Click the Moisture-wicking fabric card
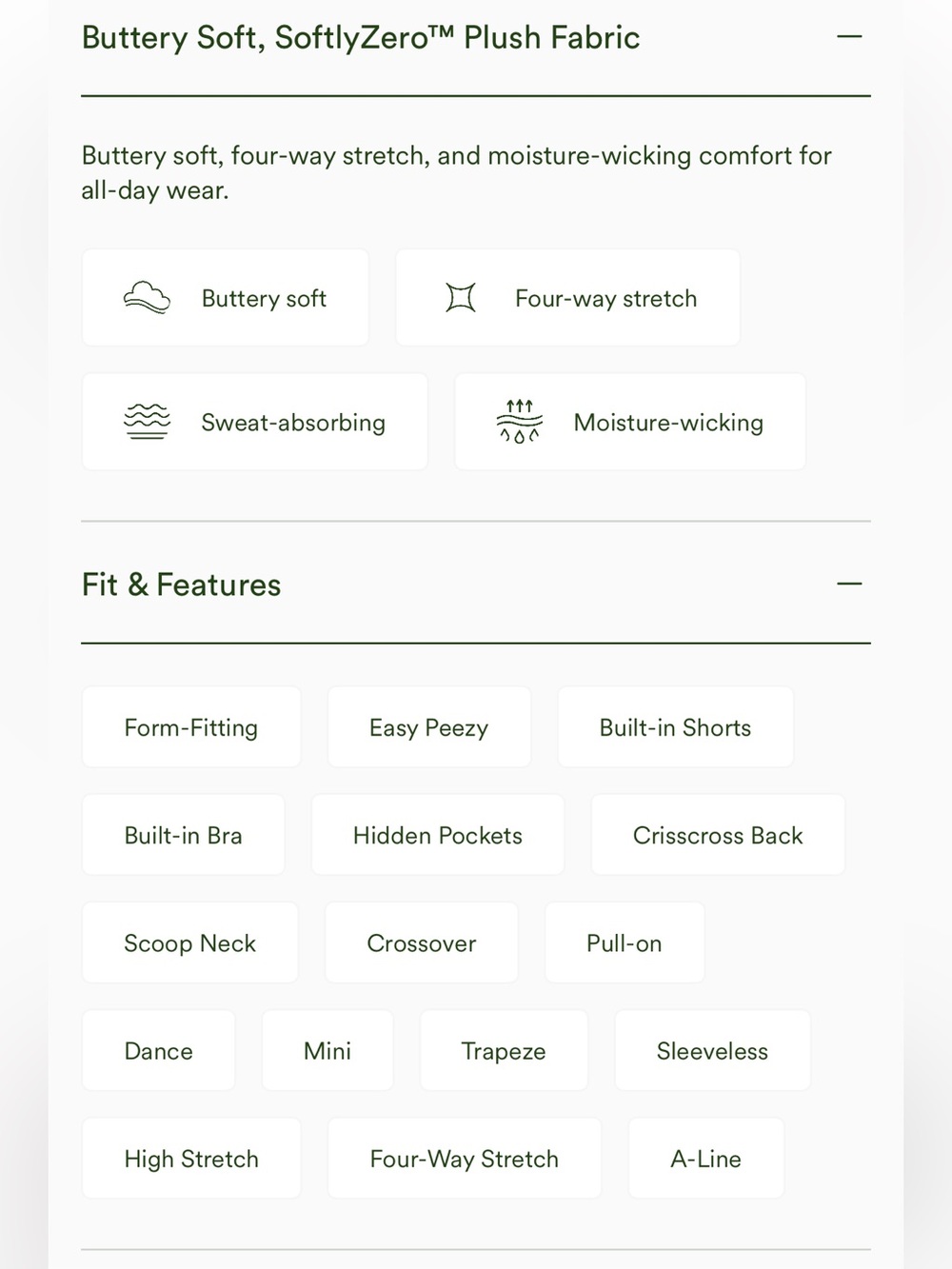Image resolution: width=952 pixels, height=1269 pixels. [x=630, y=422]
